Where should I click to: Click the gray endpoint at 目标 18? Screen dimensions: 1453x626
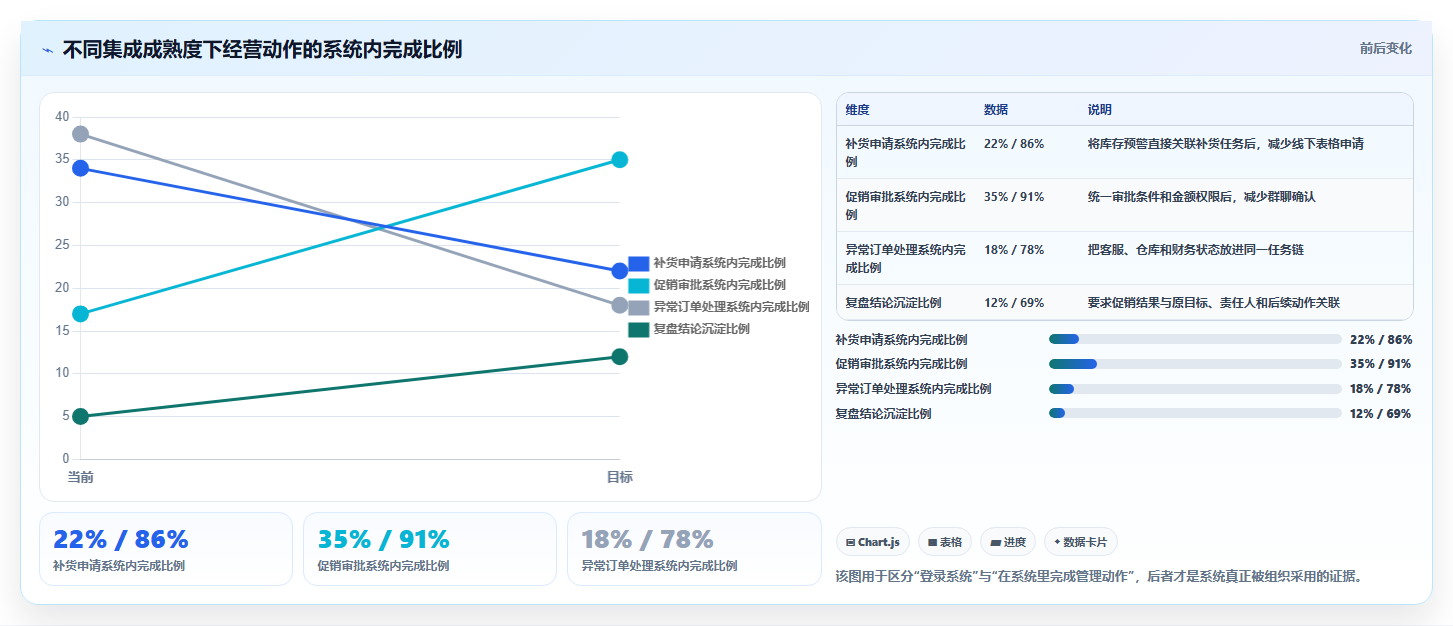[x=620, y=305]
